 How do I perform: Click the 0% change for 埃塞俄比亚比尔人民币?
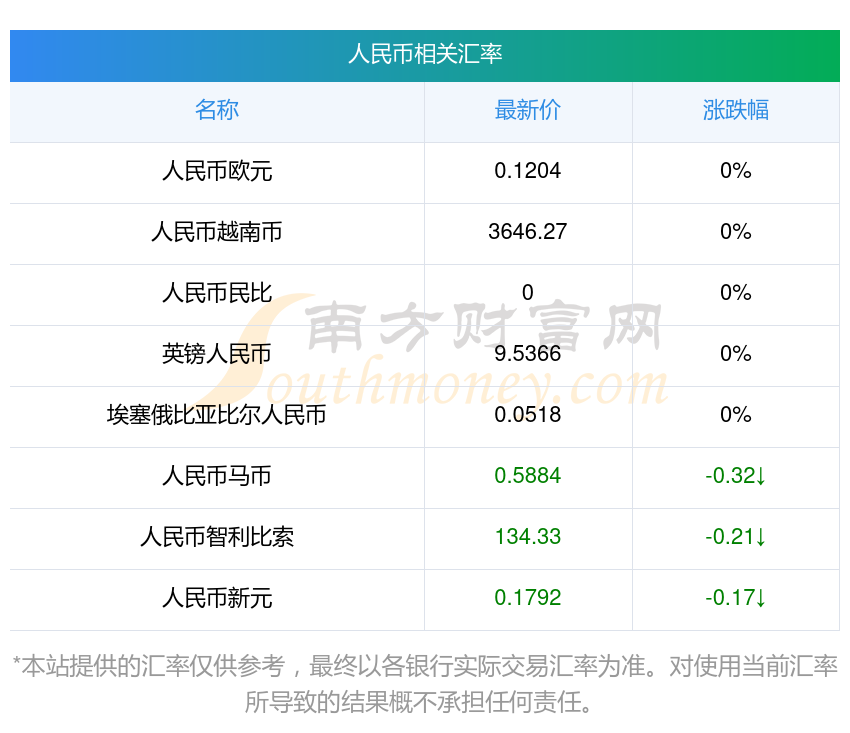pos(736,415)
